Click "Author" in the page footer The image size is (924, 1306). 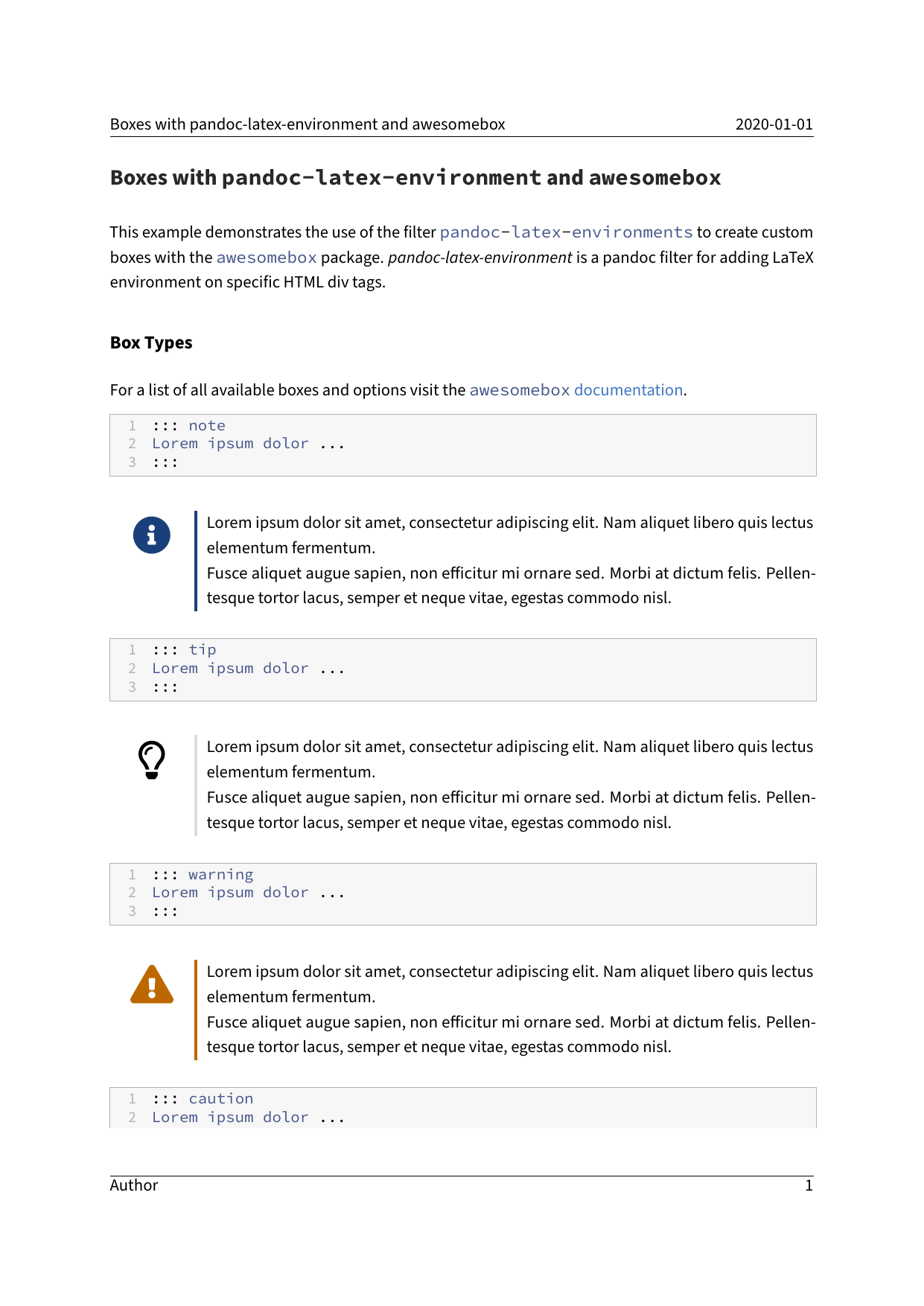point(134,1185)
